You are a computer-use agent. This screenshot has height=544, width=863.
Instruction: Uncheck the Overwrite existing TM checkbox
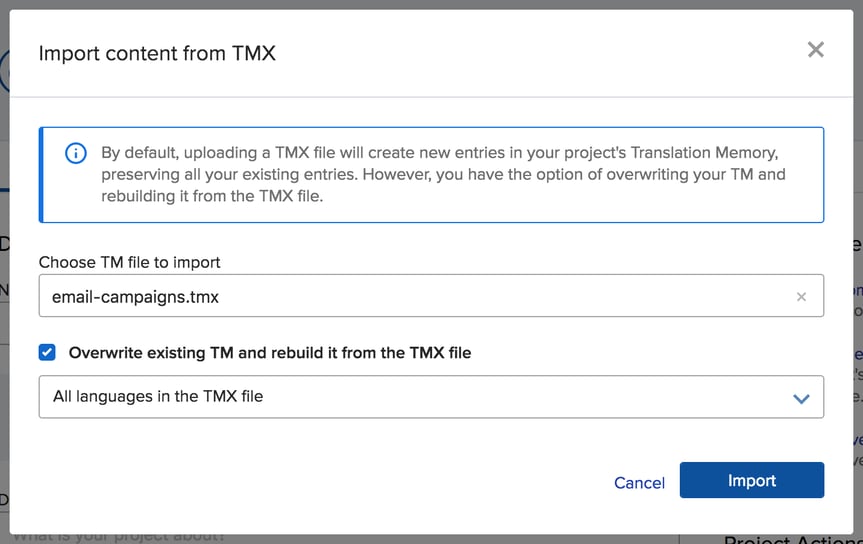[47, 352]
